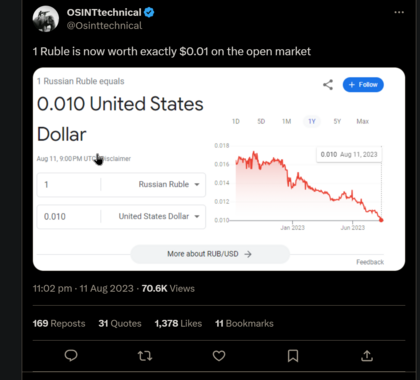Click the blue Follow button
Image resolution: width=420 pixels, height=380 pixels.
[363, 85]
